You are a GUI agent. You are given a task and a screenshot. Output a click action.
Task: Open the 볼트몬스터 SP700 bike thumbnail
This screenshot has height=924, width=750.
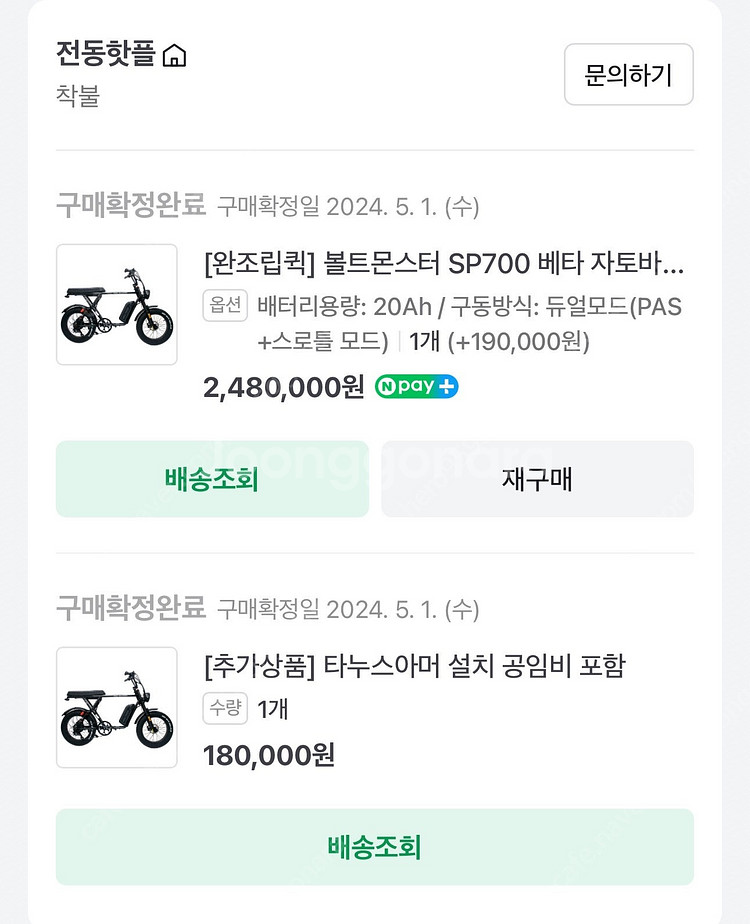(117, 304)
